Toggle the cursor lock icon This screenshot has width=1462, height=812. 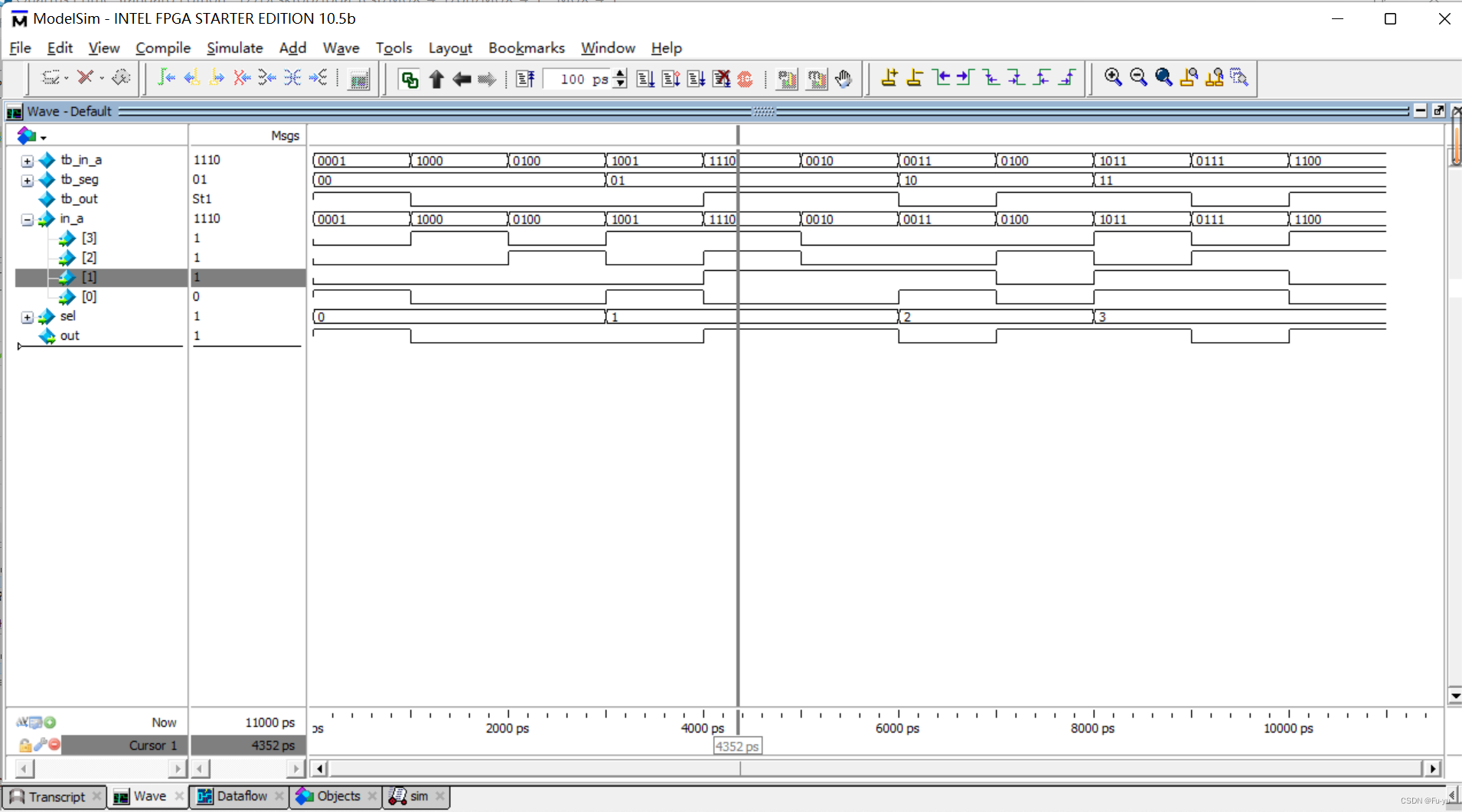click(x=24, y=745)
